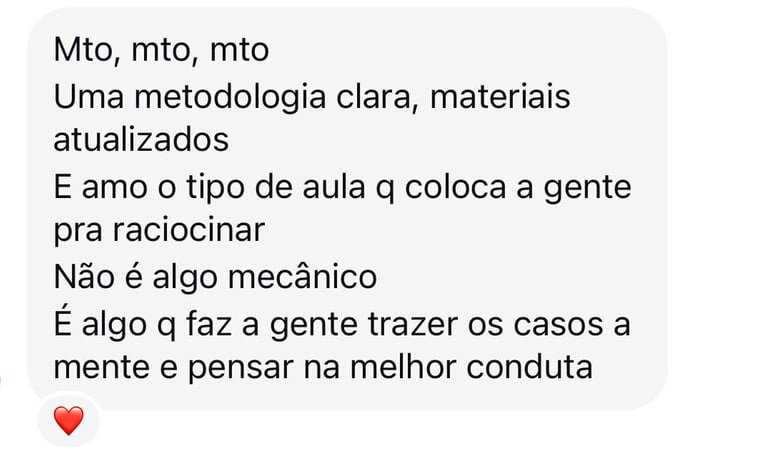Click the line "Uma metodologia clara, materiais"
This screenshot has width=768, height=459.
(x=312, y=96)
